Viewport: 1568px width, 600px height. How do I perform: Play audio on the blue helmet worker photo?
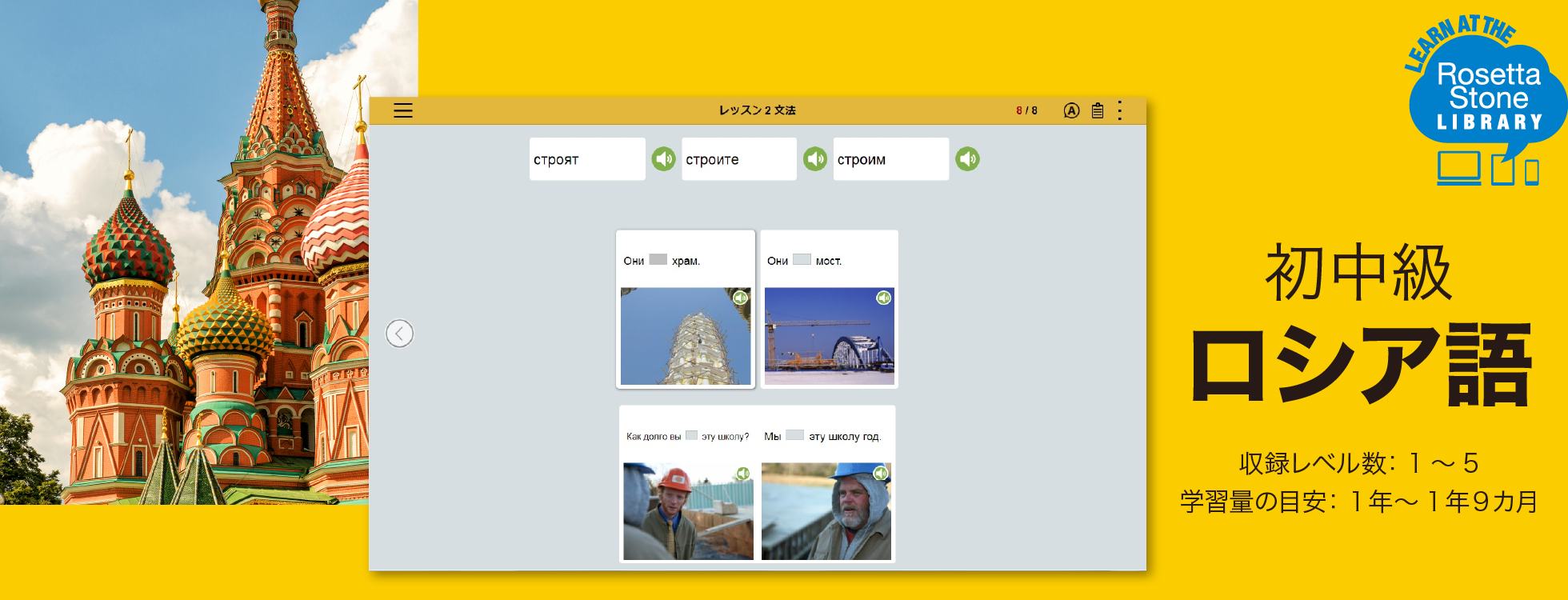click(x=881, y=474)
